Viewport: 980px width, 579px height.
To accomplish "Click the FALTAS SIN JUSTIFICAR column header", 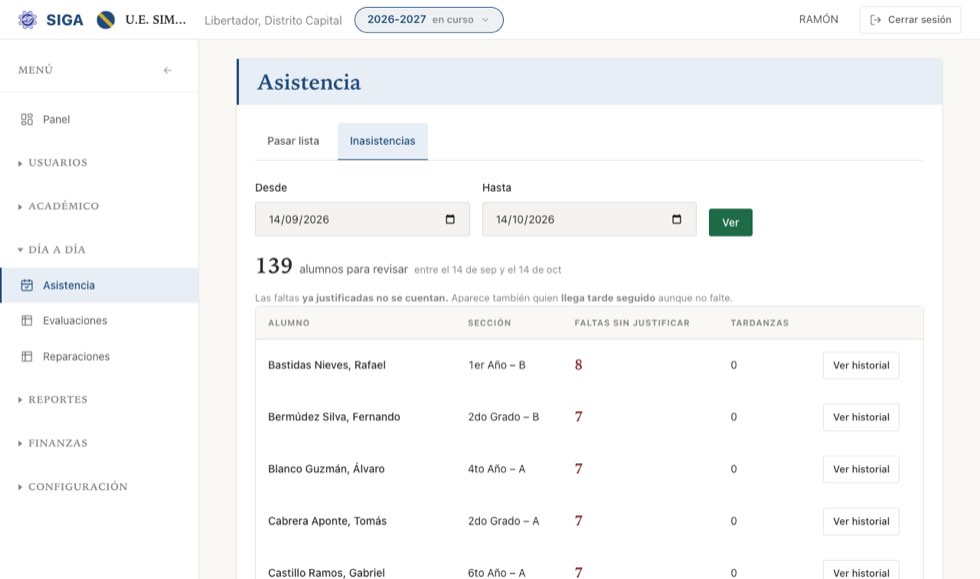I will coord(632,323).
